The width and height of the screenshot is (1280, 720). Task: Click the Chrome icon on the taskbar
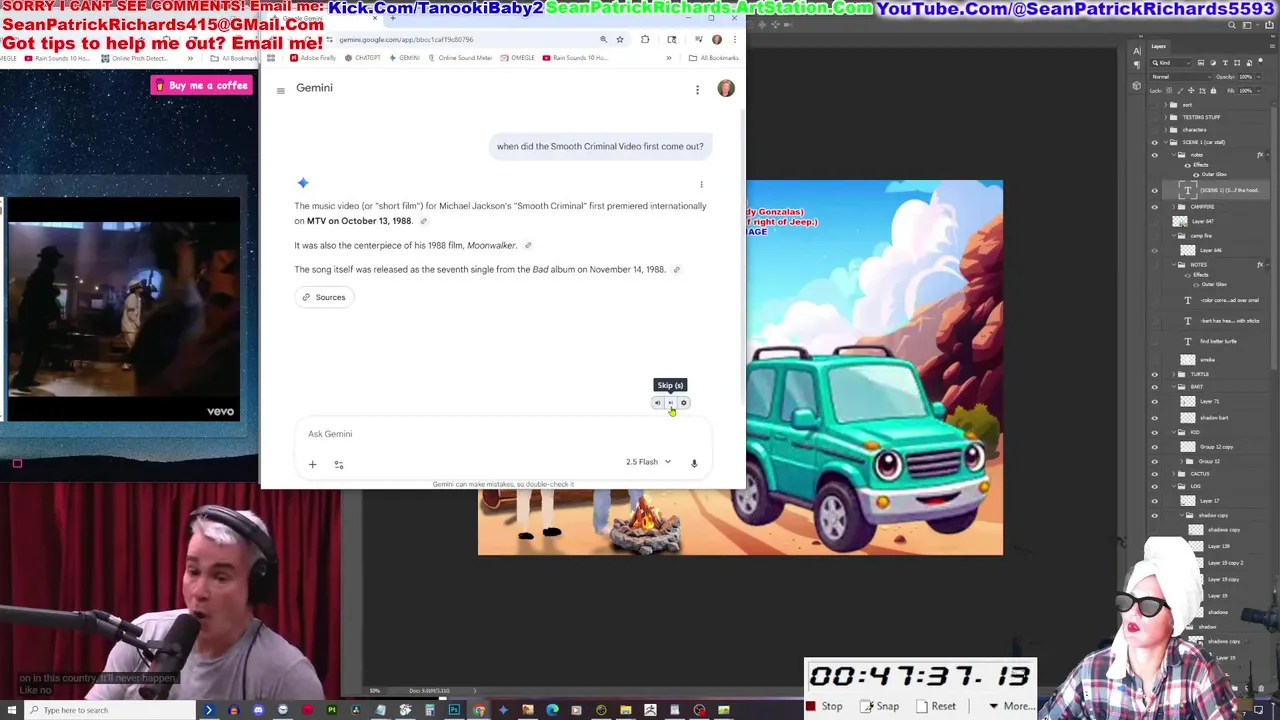(478, 710)
